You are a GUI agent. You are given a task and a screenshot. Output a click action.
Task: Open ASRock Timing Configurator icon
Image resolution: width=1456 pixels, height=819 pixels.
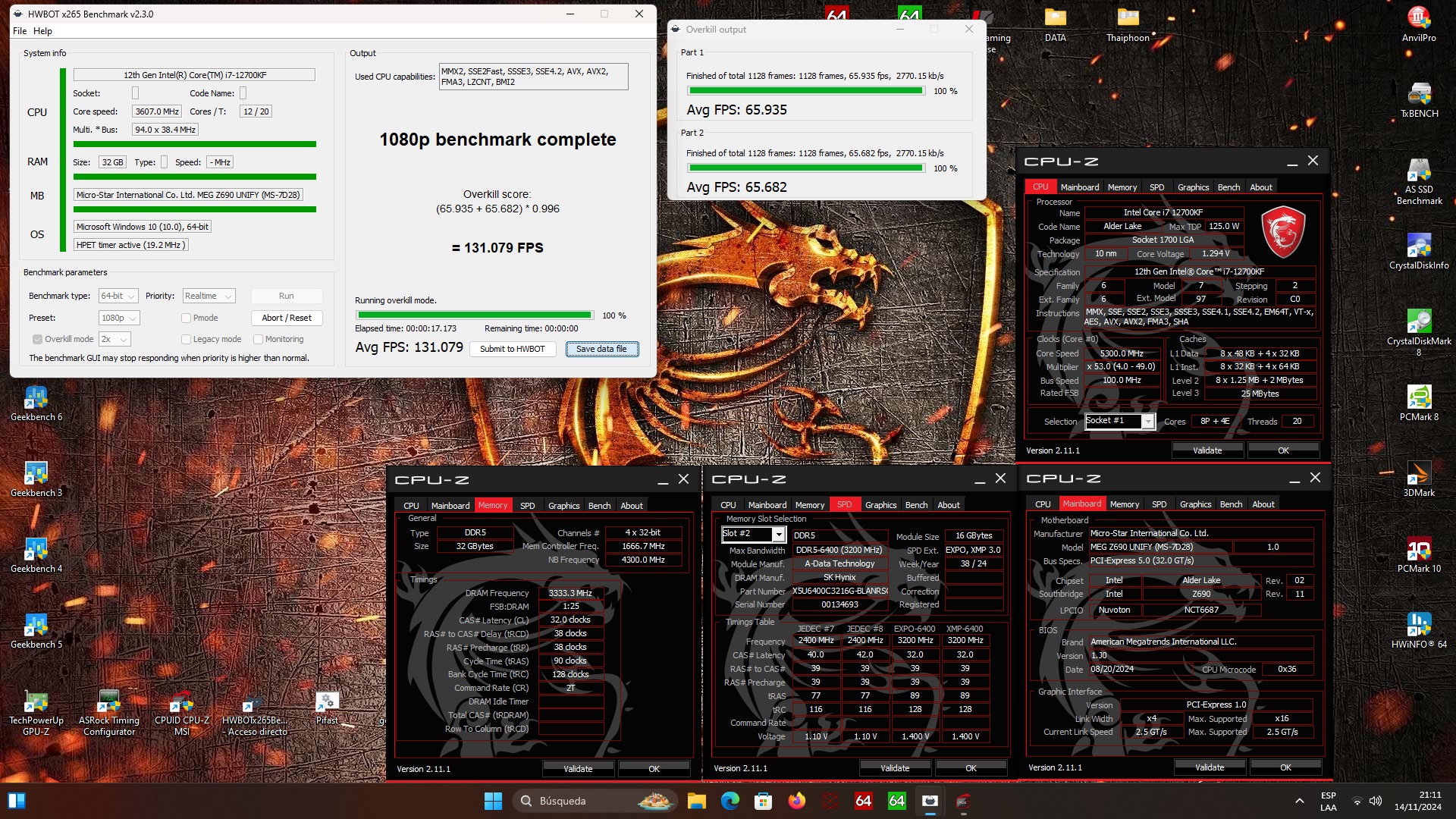click(x=109, y=712)
